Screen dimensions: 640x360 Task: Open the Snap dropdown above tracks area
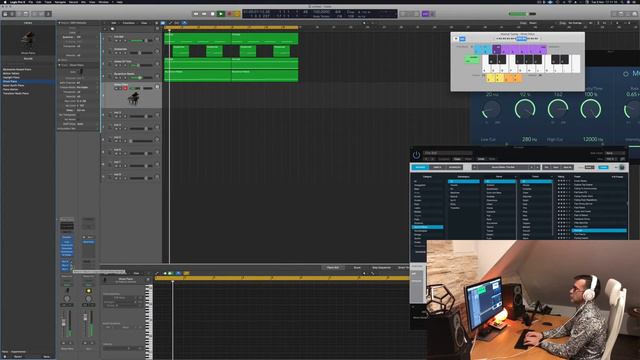click(x=533, y=23)
